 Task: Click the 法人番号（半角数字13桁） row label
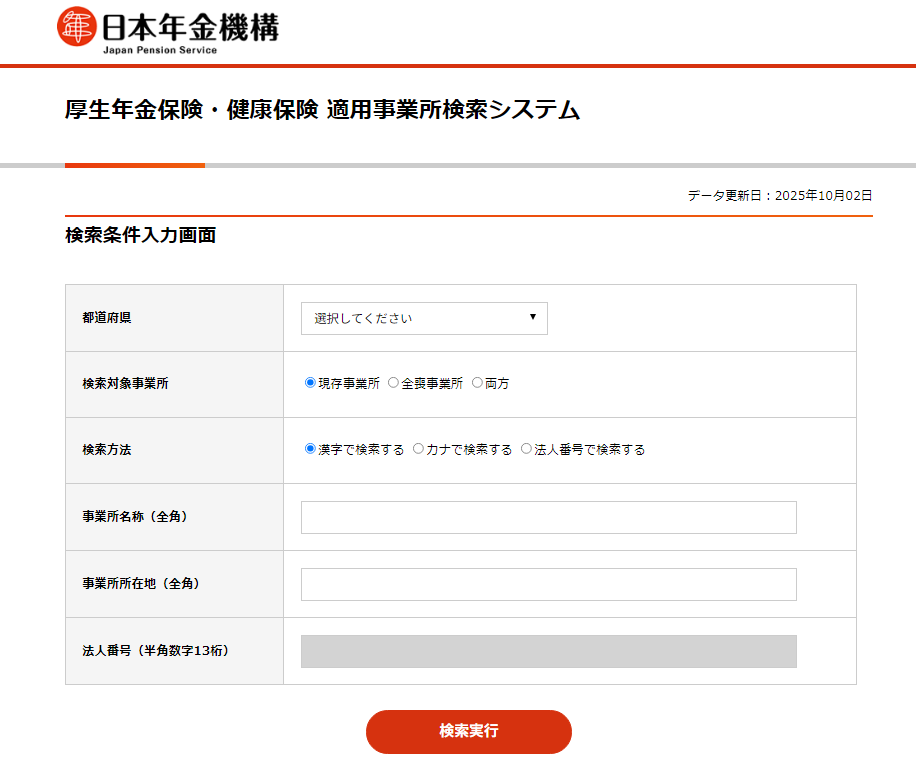[156, 651]
